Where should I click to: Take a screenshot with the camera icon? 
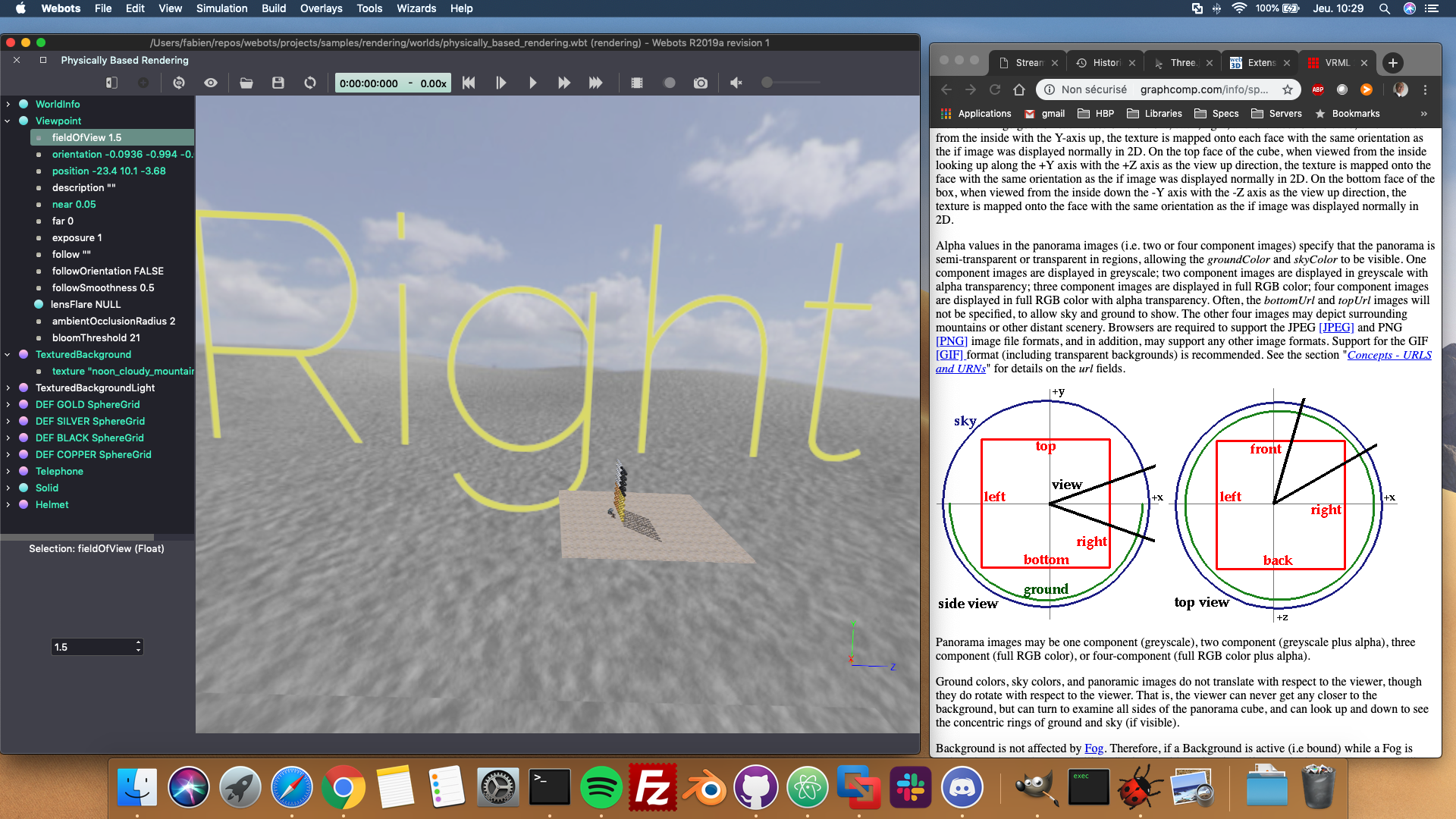coord(701,83)
